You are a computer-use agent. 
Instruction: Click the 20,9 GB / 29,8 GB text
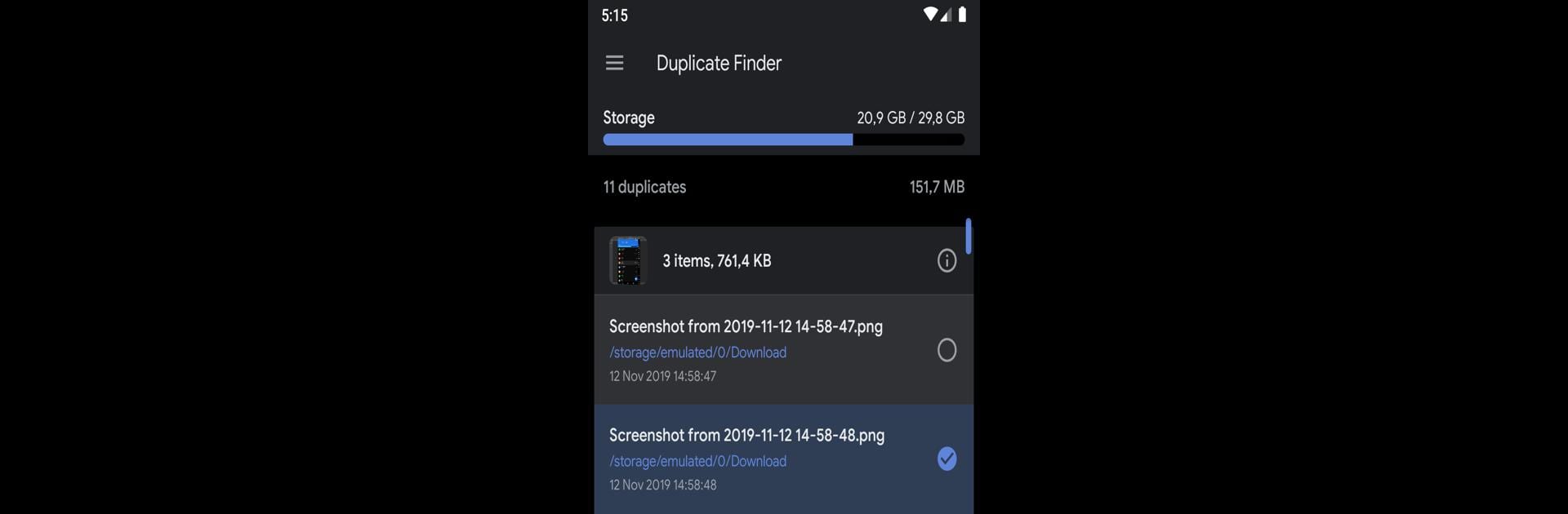911,117
